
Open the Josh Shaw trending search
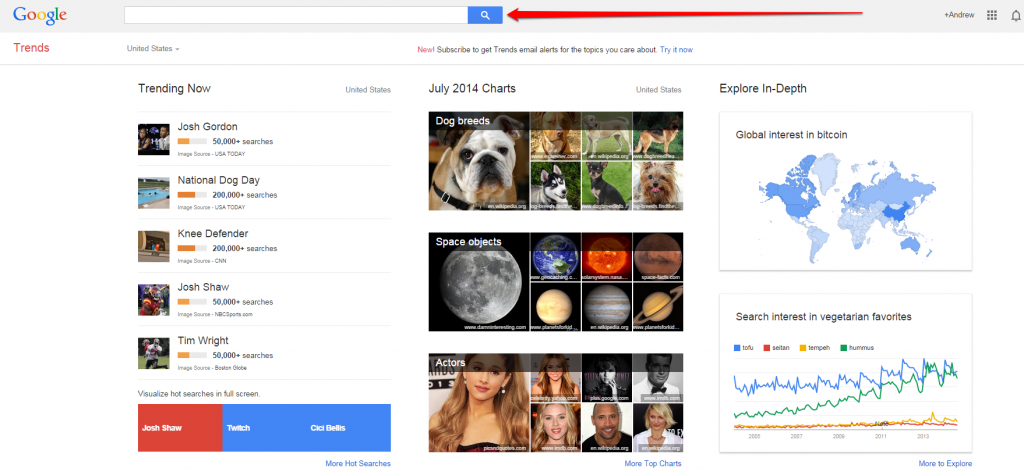click(203, 287)
